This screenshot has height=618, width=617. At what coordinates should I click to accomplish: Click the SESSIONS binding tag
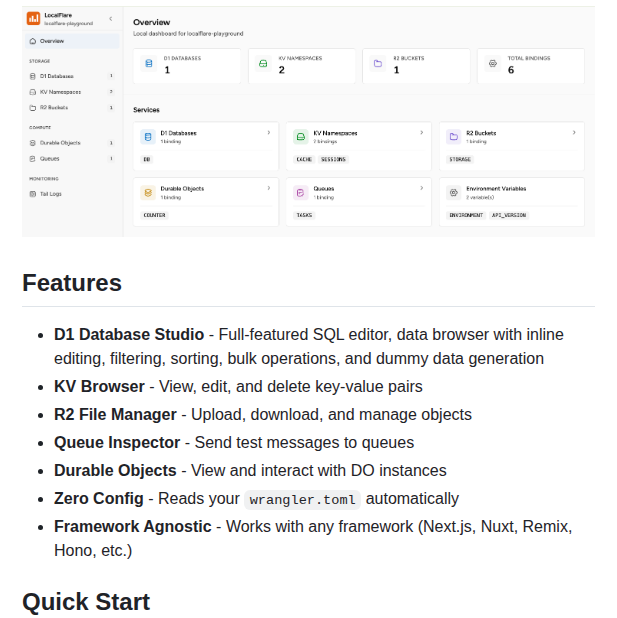click(333, 159)
